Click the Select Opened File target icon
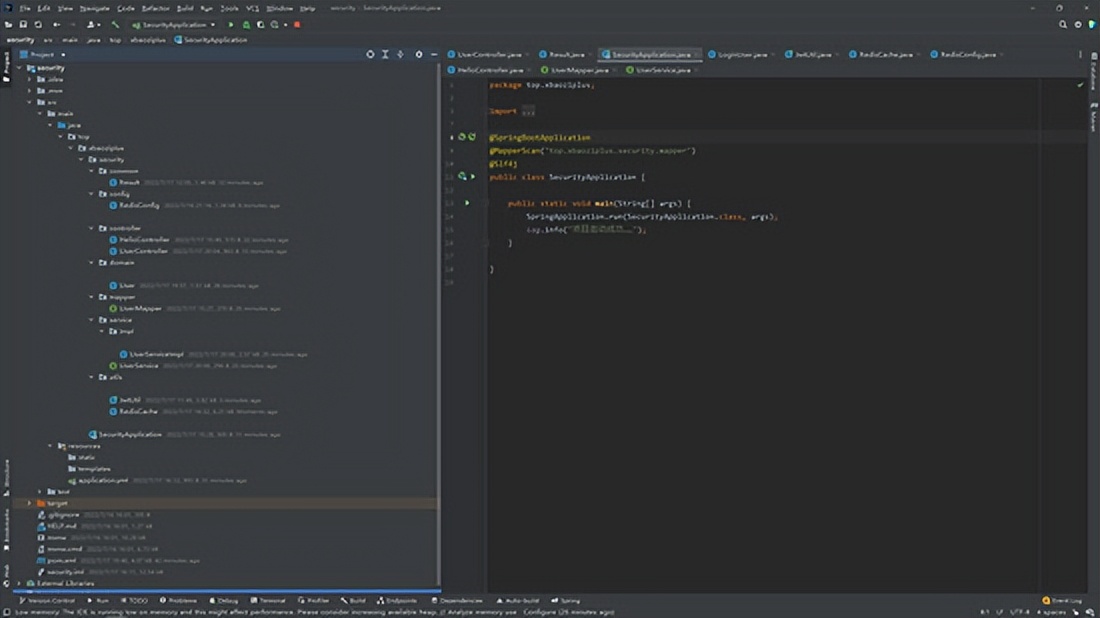Image resolution: width=1100 pixels, height=618 pixels. tap(370, 54)
